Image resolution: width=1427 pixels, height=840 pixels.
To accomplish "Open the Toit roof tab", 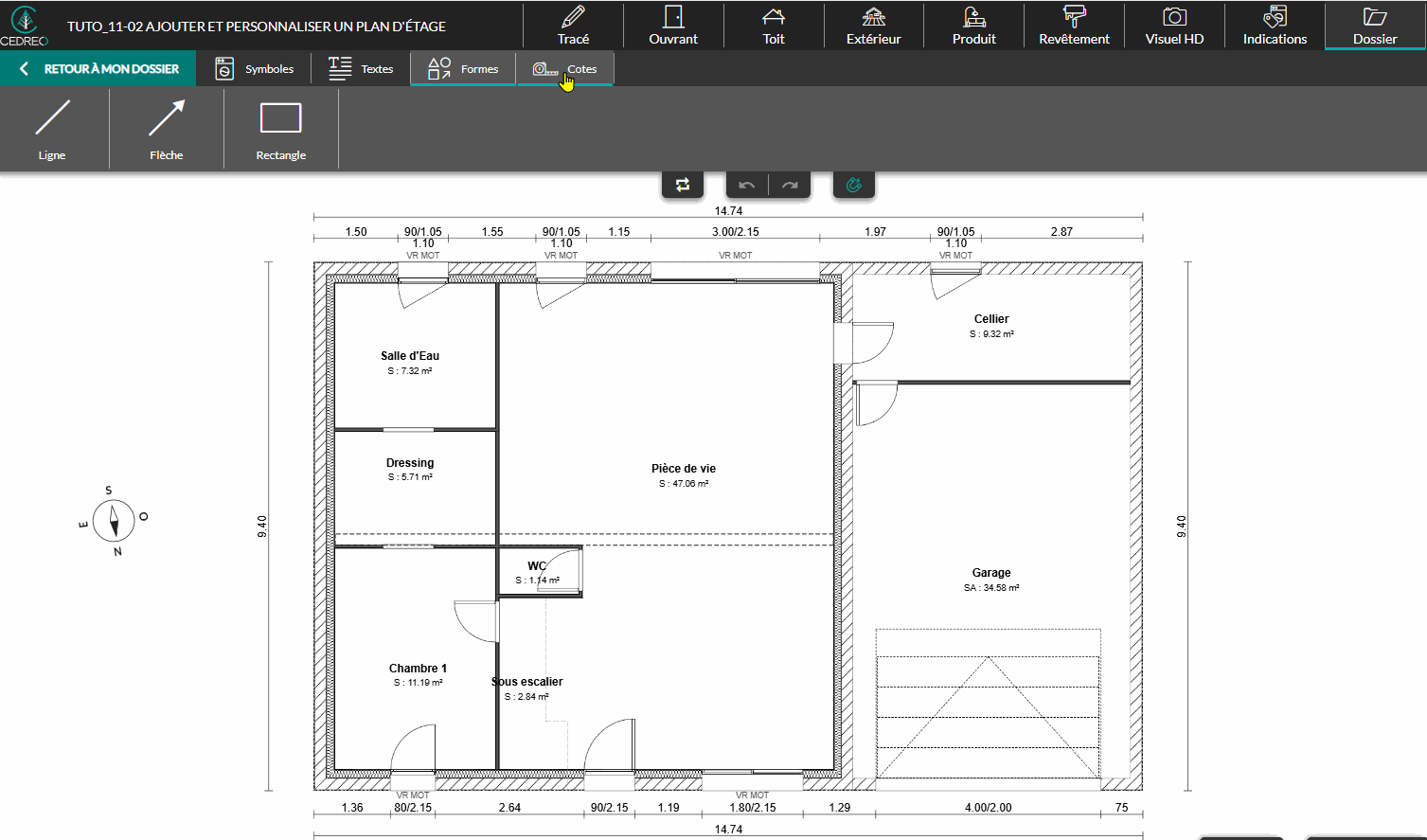I will tap(774, 26).
